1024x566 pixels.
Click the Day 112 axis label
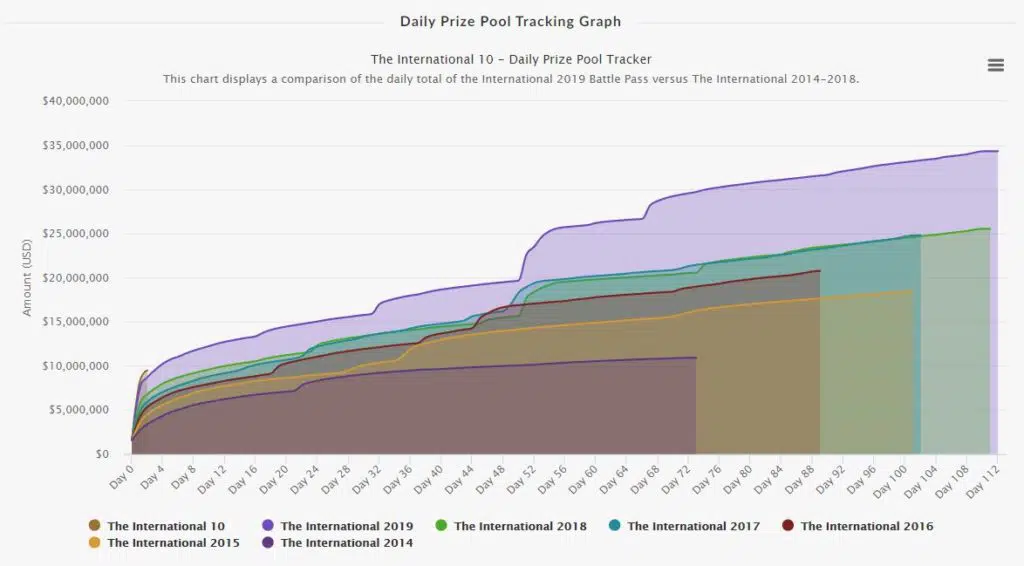coord(983,482)
